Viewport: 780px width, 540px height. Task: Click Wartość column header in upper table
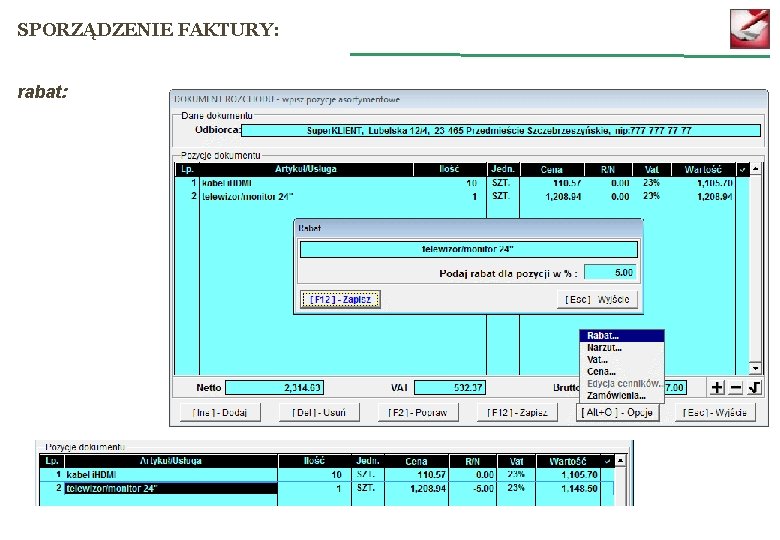(703, 170)
